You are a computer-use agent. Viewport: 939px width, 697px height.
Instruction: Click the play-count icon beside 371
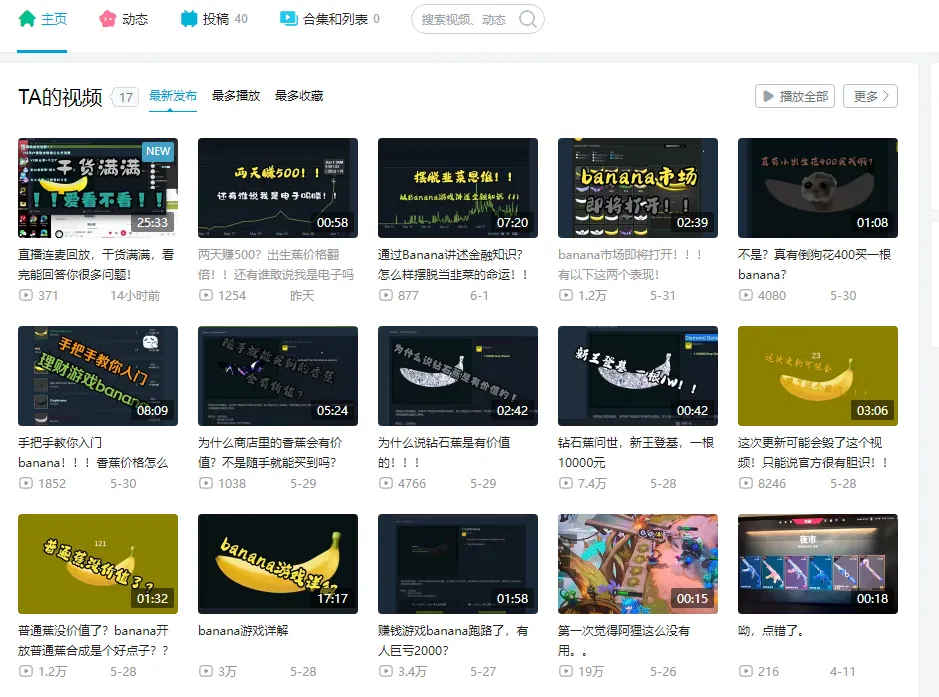(26, 295)
